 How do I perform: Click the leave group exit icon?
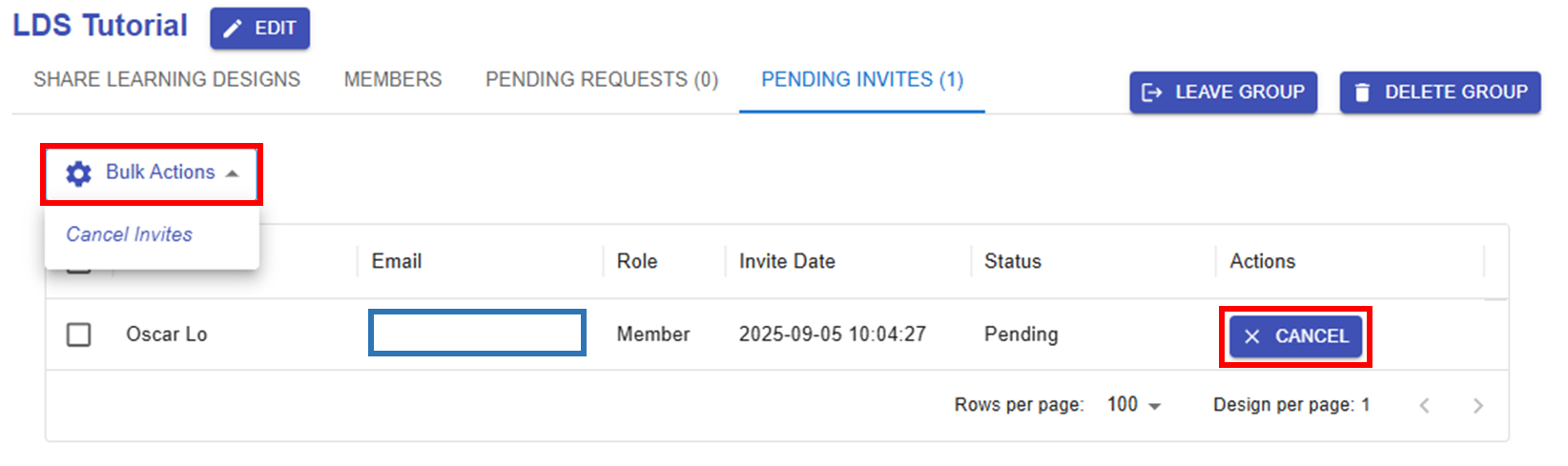[1152, 92]
